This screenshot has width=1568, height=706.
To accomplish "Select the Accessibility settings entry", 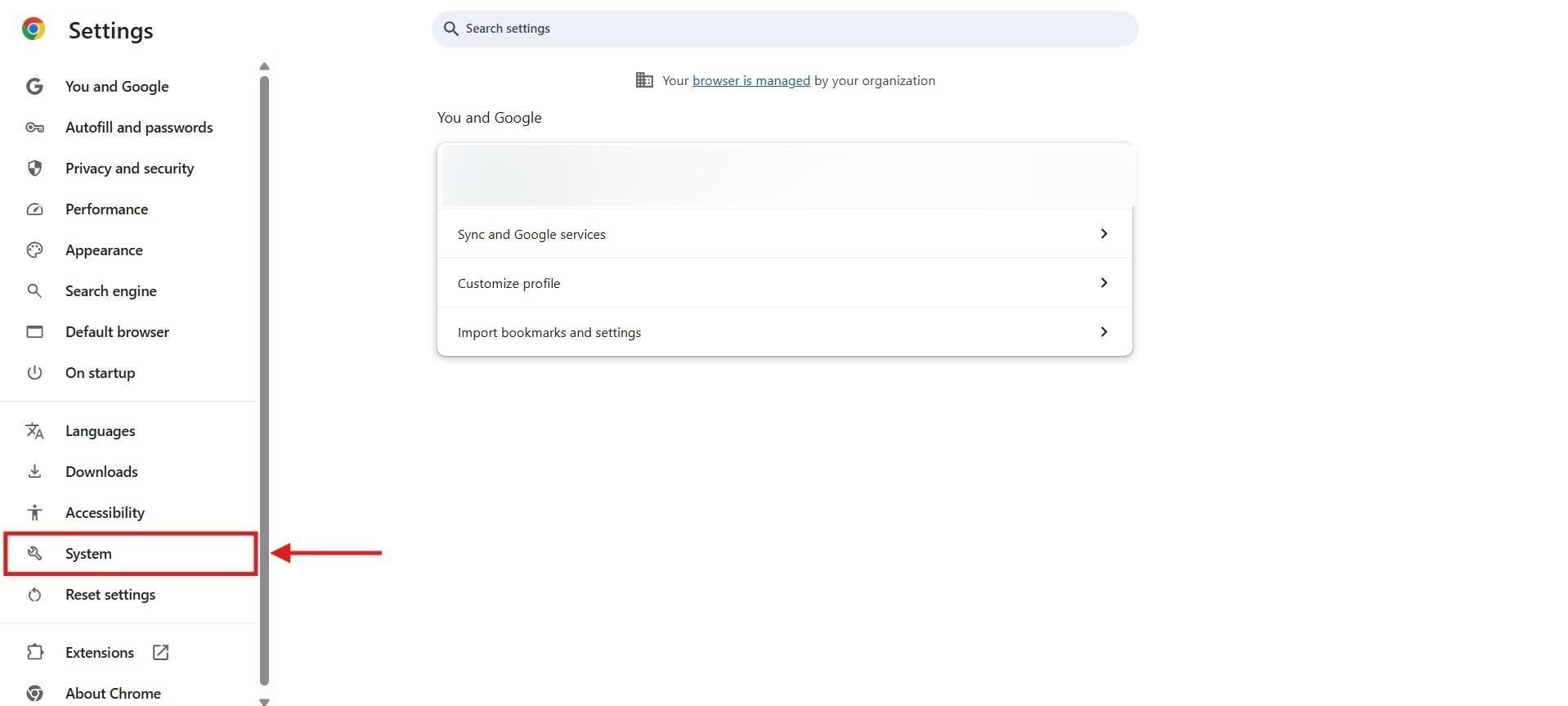I will point(105,512).
